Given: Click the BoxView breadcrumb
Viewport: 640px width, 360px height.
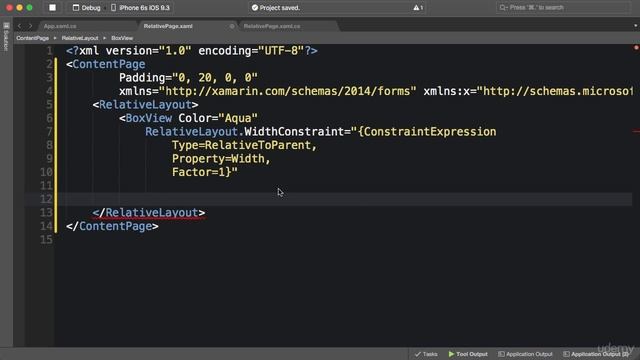Looking at the screenshot, I should (x=122, y=38).
